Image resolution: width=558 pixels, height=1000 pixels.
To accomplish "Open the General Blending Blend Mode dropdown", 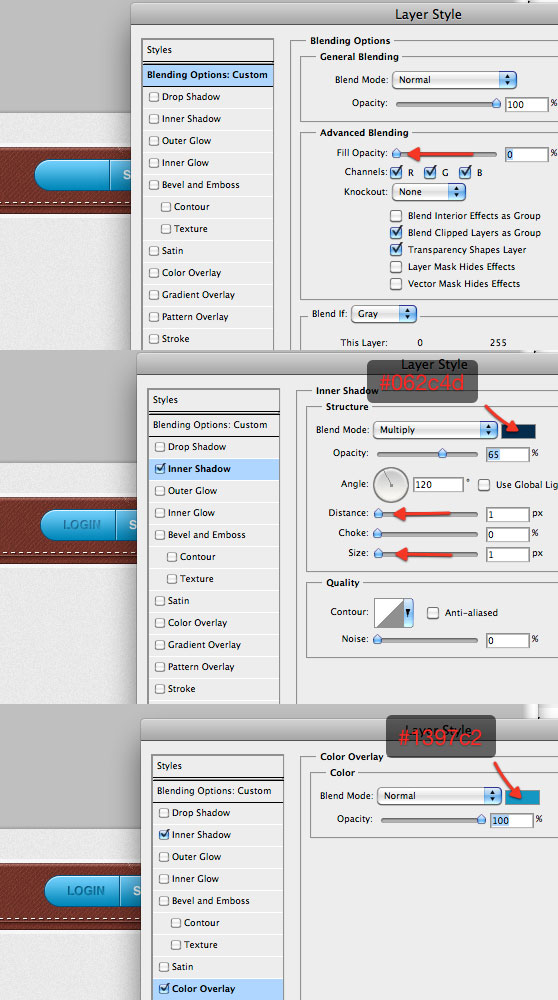I will [x=454, y=80].
